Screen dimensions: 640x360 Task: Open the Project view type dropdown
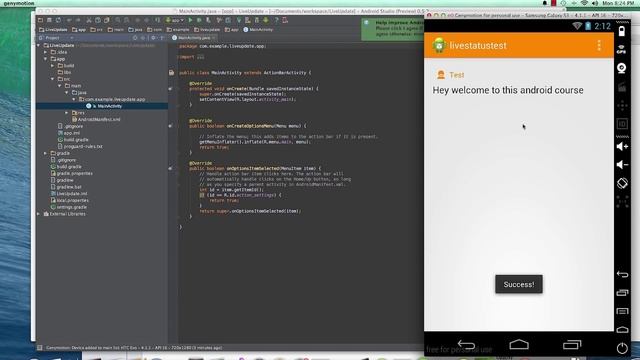coord(56,38)
